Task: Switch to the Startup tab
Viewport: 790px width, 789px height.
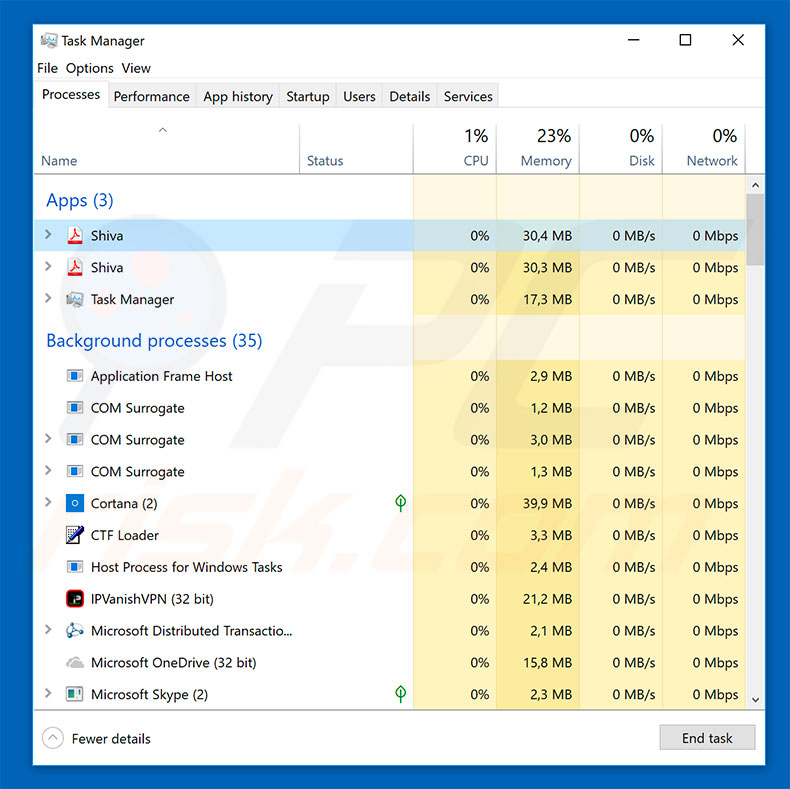Action: click(x=307, y=96)
